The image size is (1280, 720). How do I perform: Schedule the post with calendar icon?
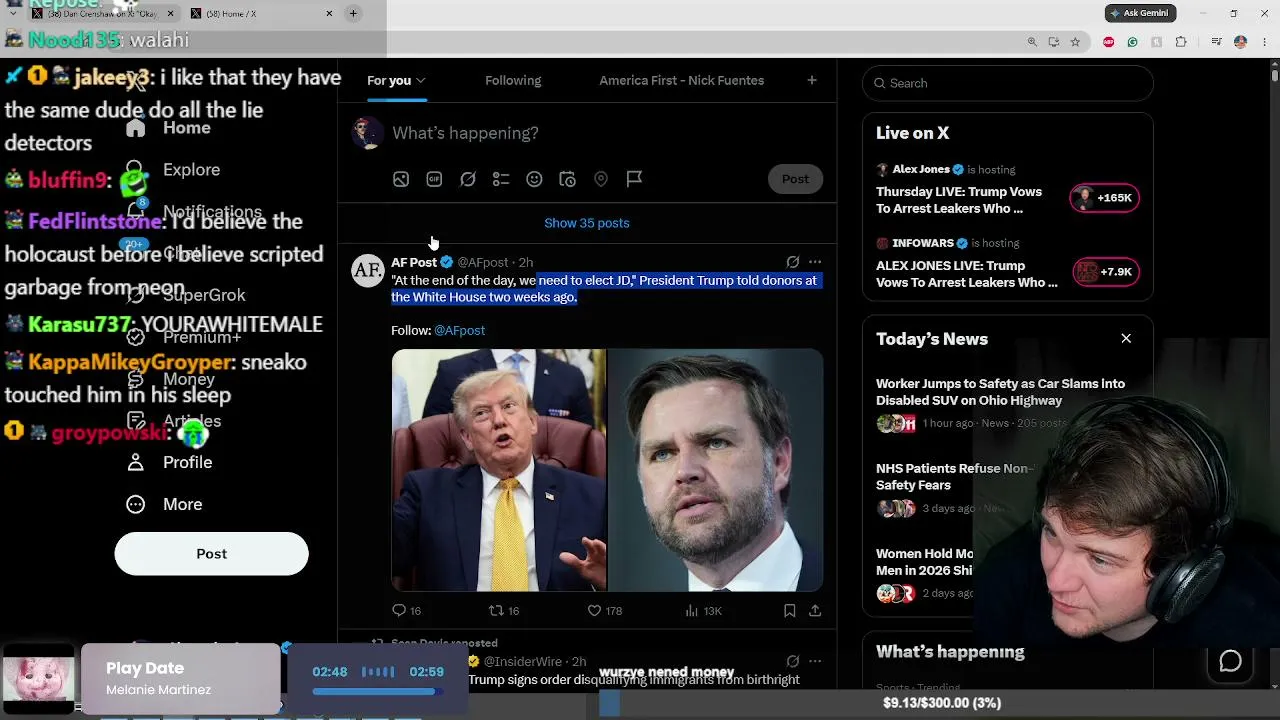(567, 179)
